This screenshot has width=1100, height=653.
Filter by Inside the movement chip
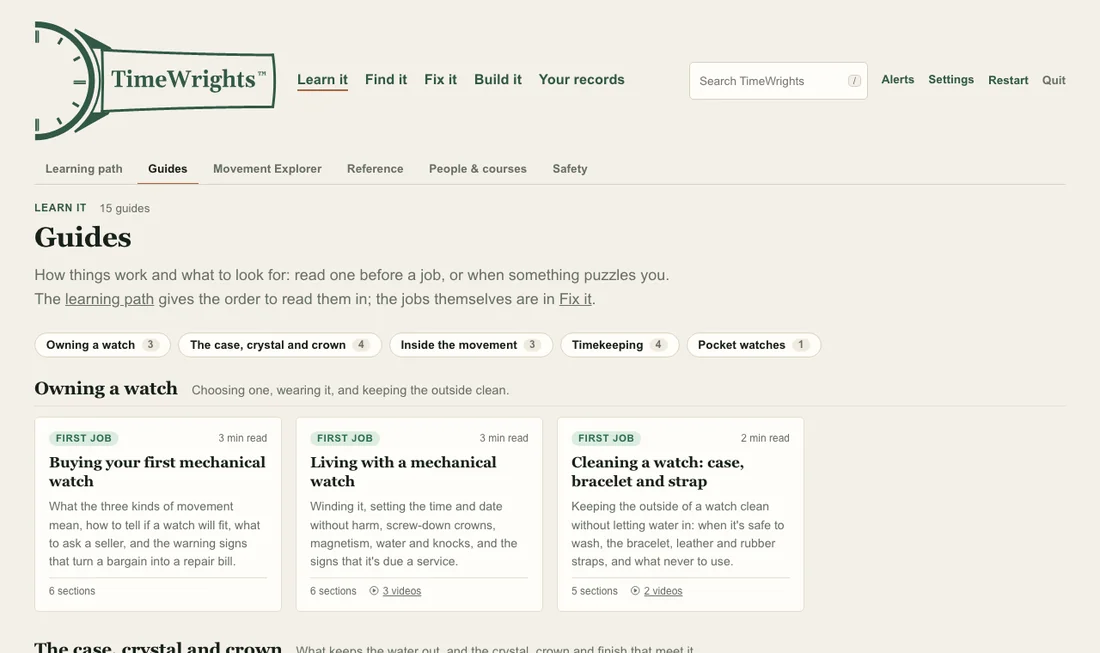[471, 345]
